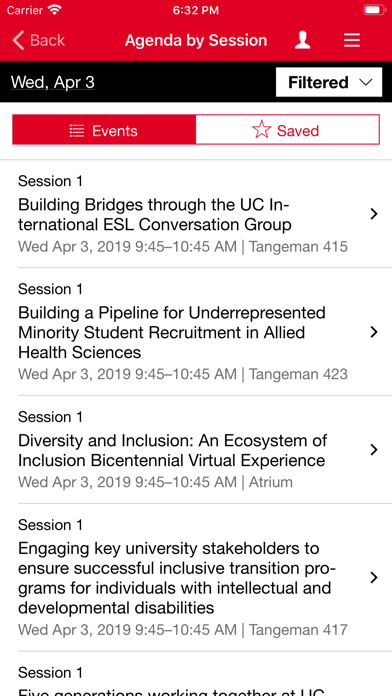Click the list icon on Events tab

(77, 130)
